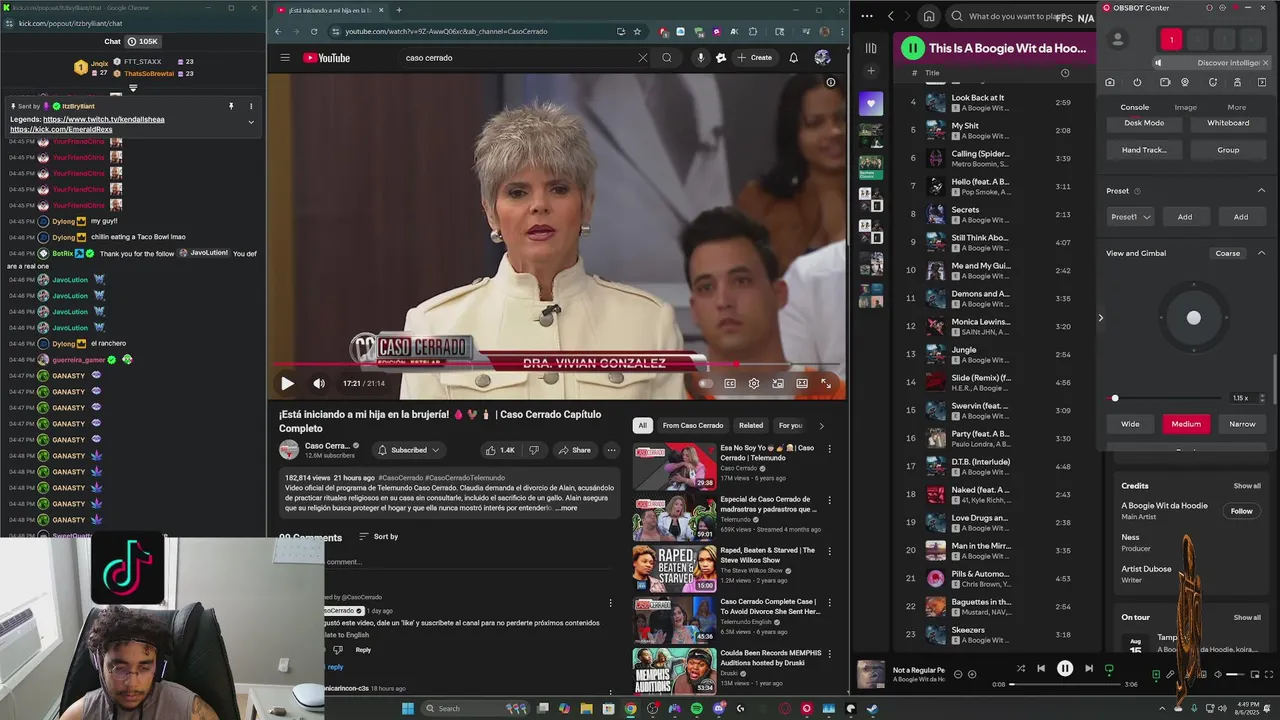Image resolution: width=1280 pixels, height=720 pixels.
Task: Share the Caso Cerrado video
Action: pos(574,450)
